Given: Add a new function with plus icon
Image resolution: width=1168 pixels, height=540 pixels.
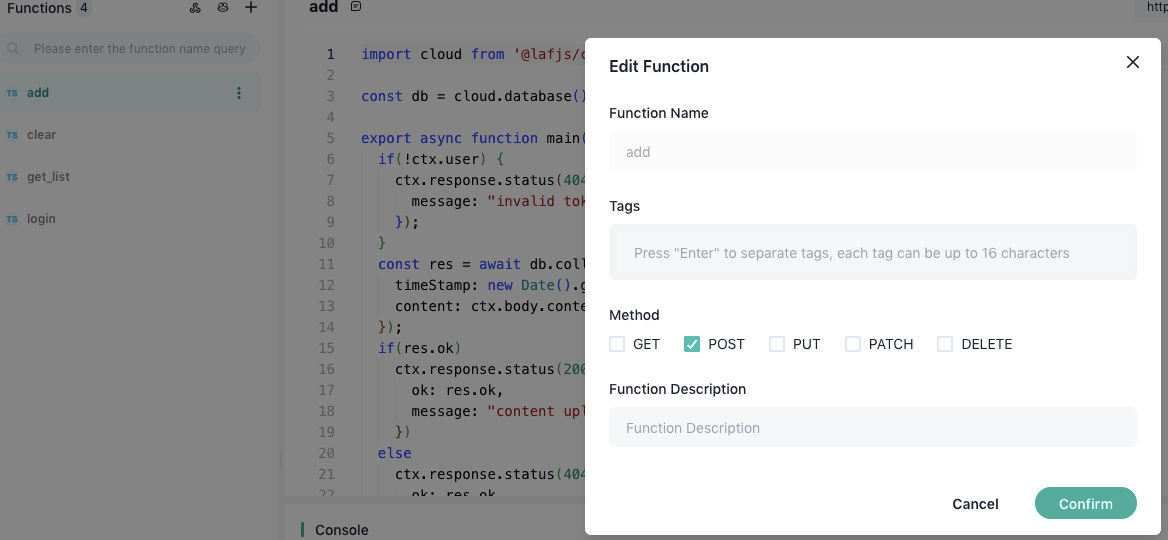Looking at the screenshot, I should pyautogui.click(x=251, y=8).
